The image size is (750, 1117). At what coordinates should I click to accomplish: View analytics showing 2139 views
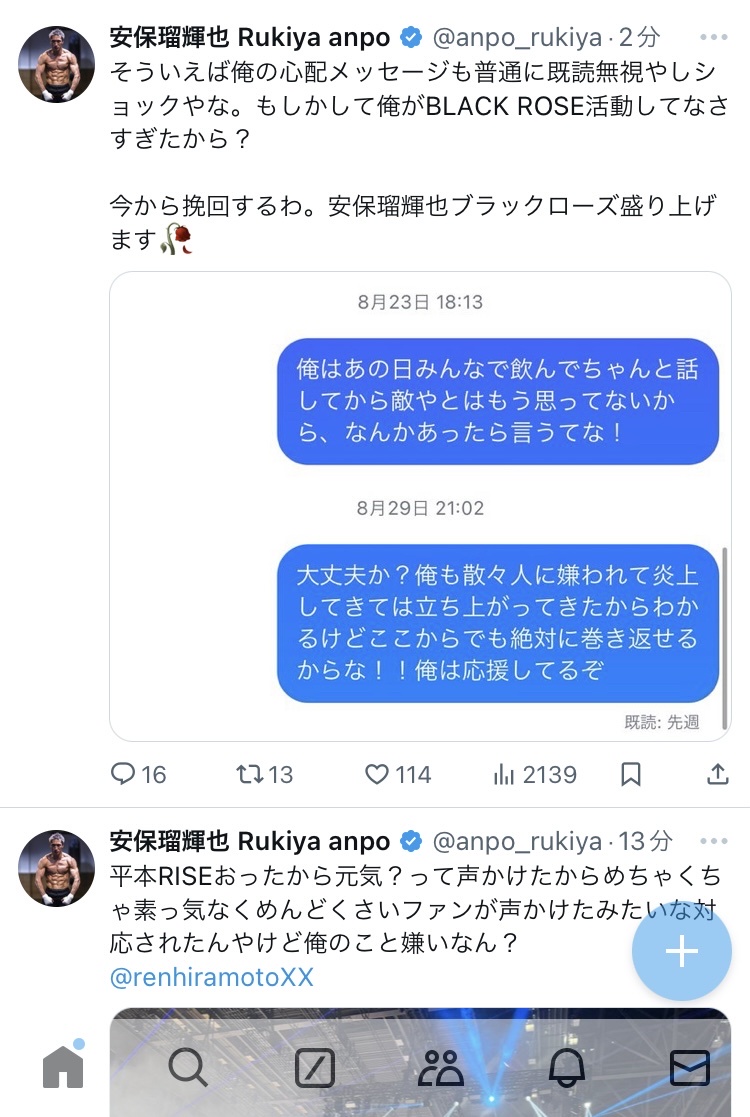[503, 774]
